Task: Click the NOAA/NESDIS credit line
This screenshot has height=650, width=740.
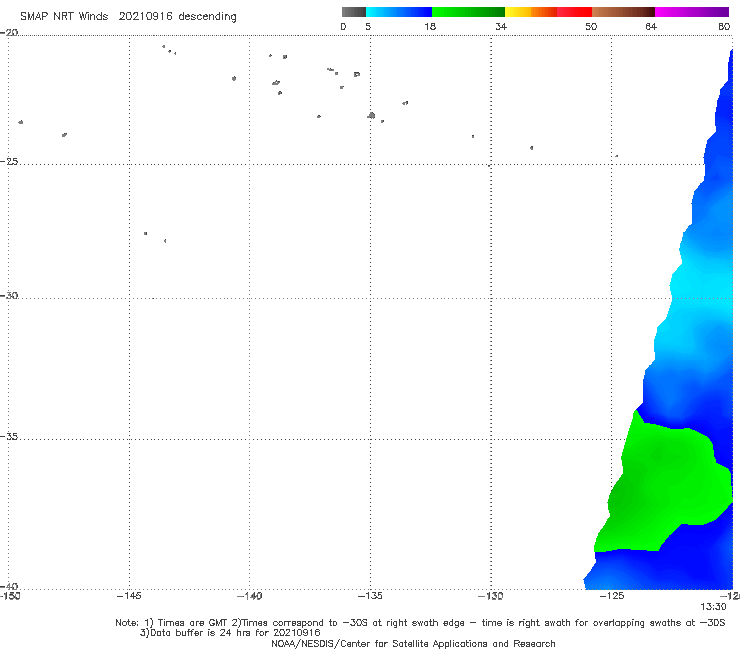Action: 413,643
